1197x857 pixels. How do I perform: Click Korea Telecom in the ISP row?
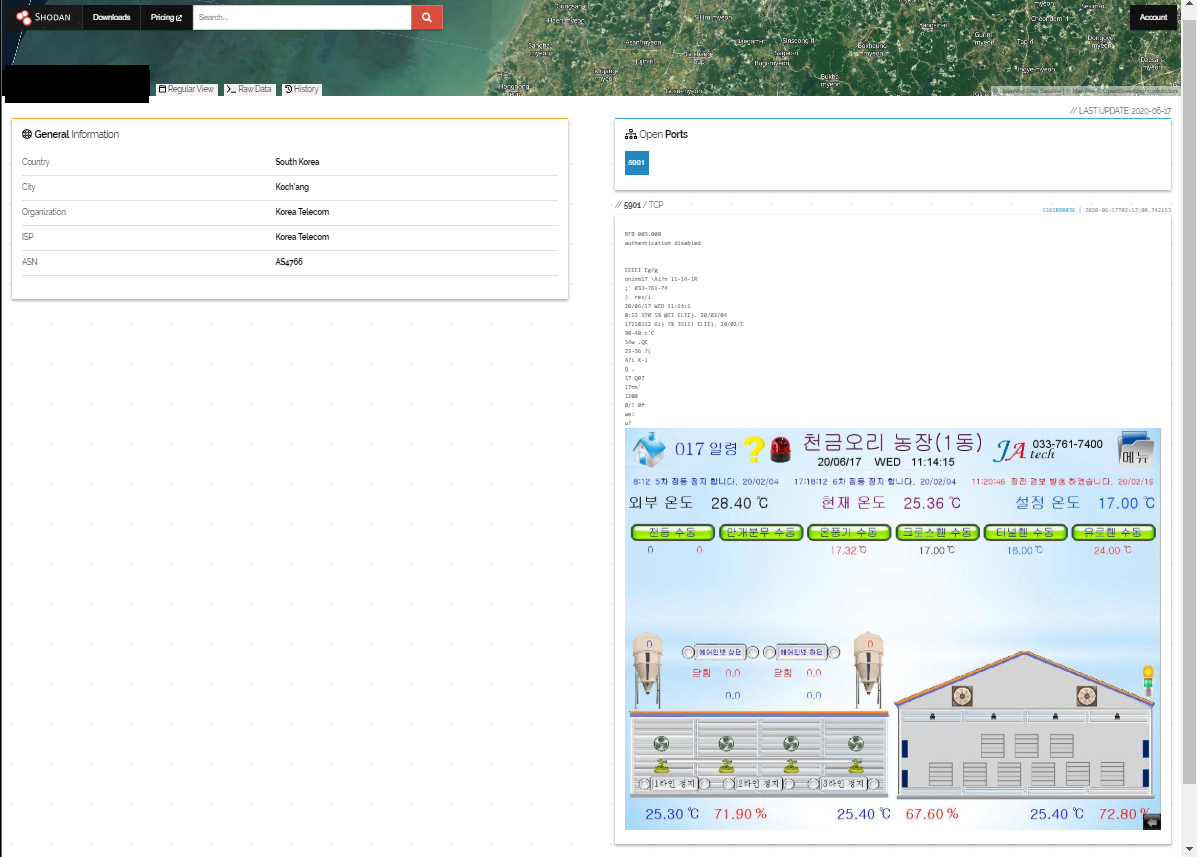click(x=302, y=237)
